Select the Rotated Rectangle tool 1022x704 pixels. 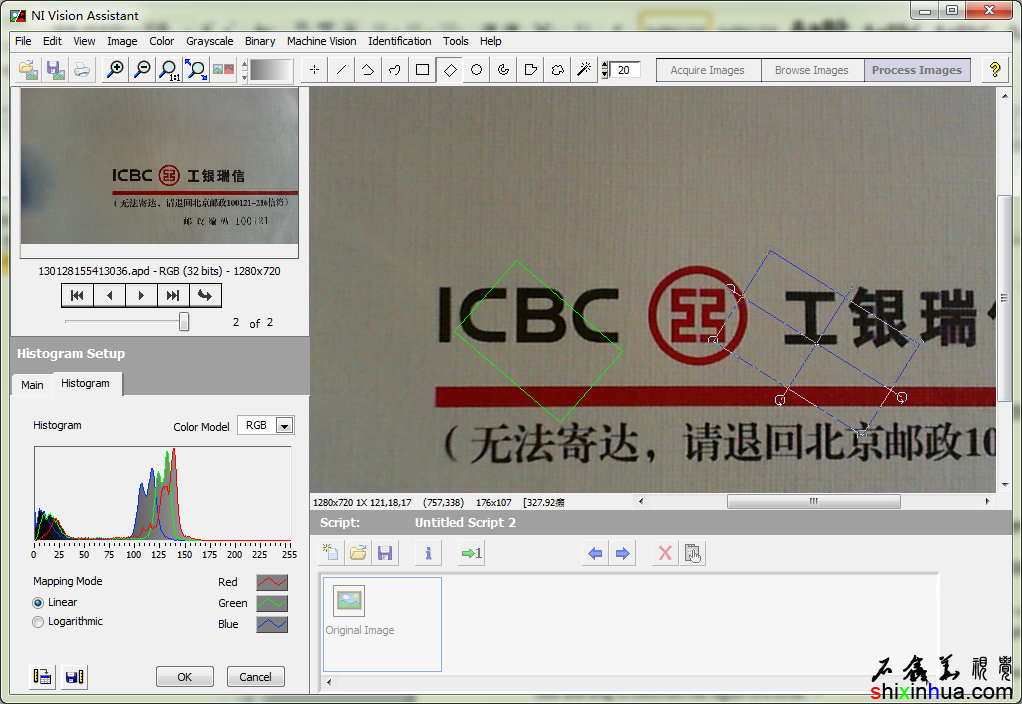450,70
